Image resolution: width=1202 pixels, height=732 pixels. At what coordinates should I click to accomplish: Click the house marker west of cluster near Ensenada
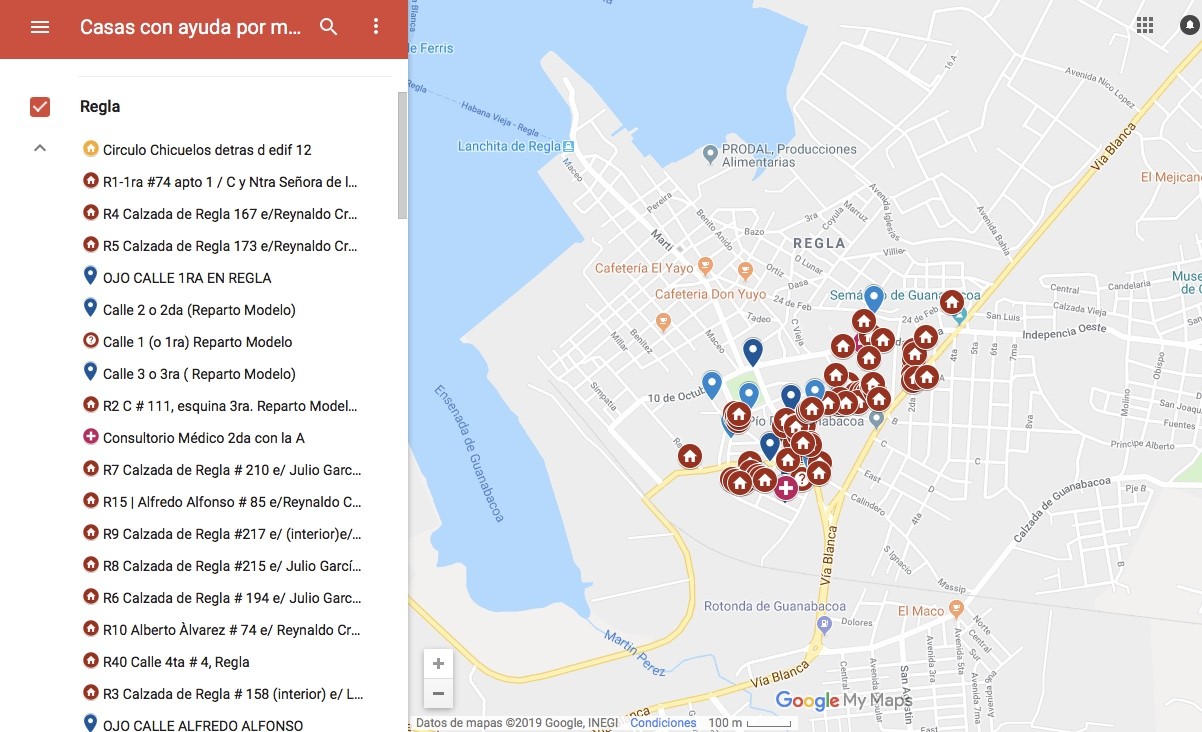689,457
